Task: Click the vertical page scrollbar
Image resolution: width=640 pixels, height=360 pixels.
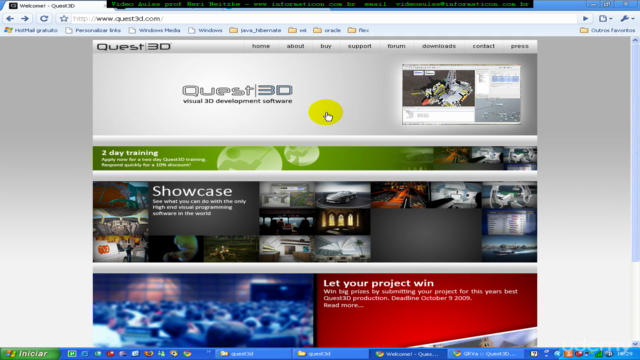Action: tap(635, 153)
